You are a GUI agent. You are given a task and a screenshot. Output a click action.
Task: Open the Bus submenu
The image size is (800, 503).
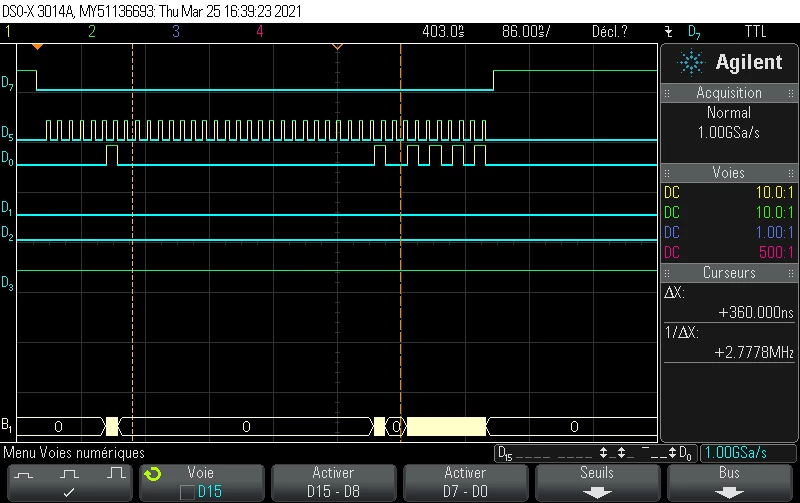[729, 483]
